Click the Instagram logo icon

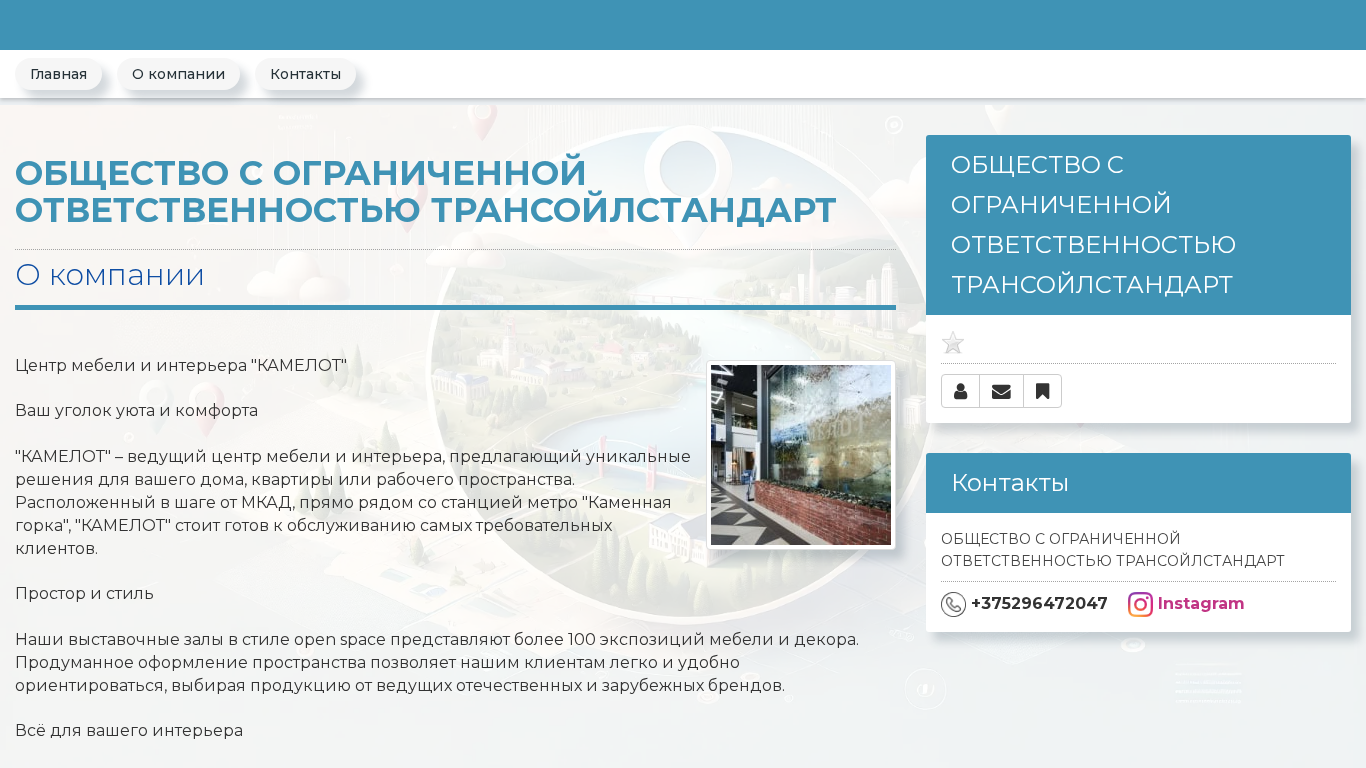click(x=1140, y=604)
